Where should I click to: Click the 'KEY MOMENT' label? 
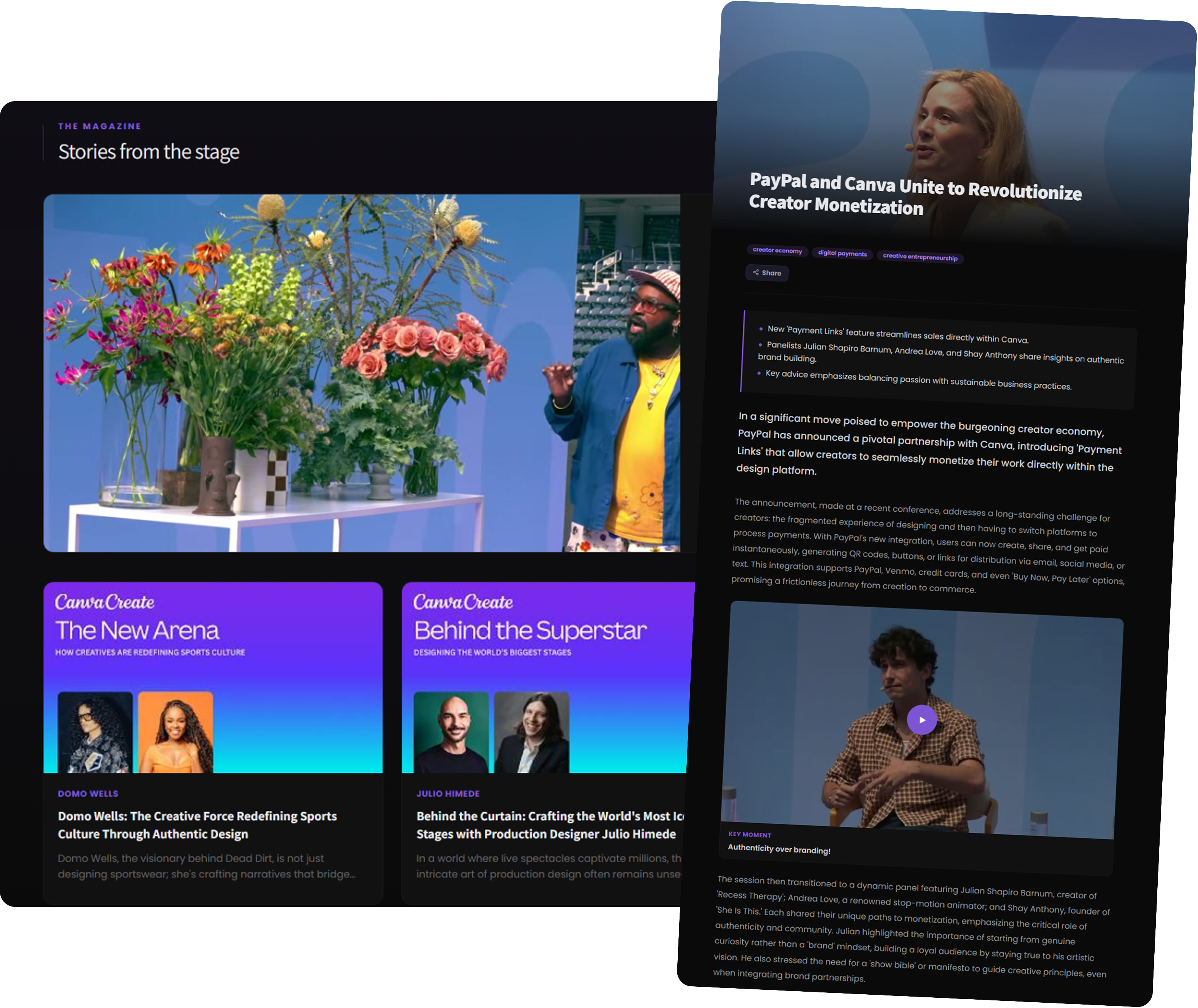(750, 835)
